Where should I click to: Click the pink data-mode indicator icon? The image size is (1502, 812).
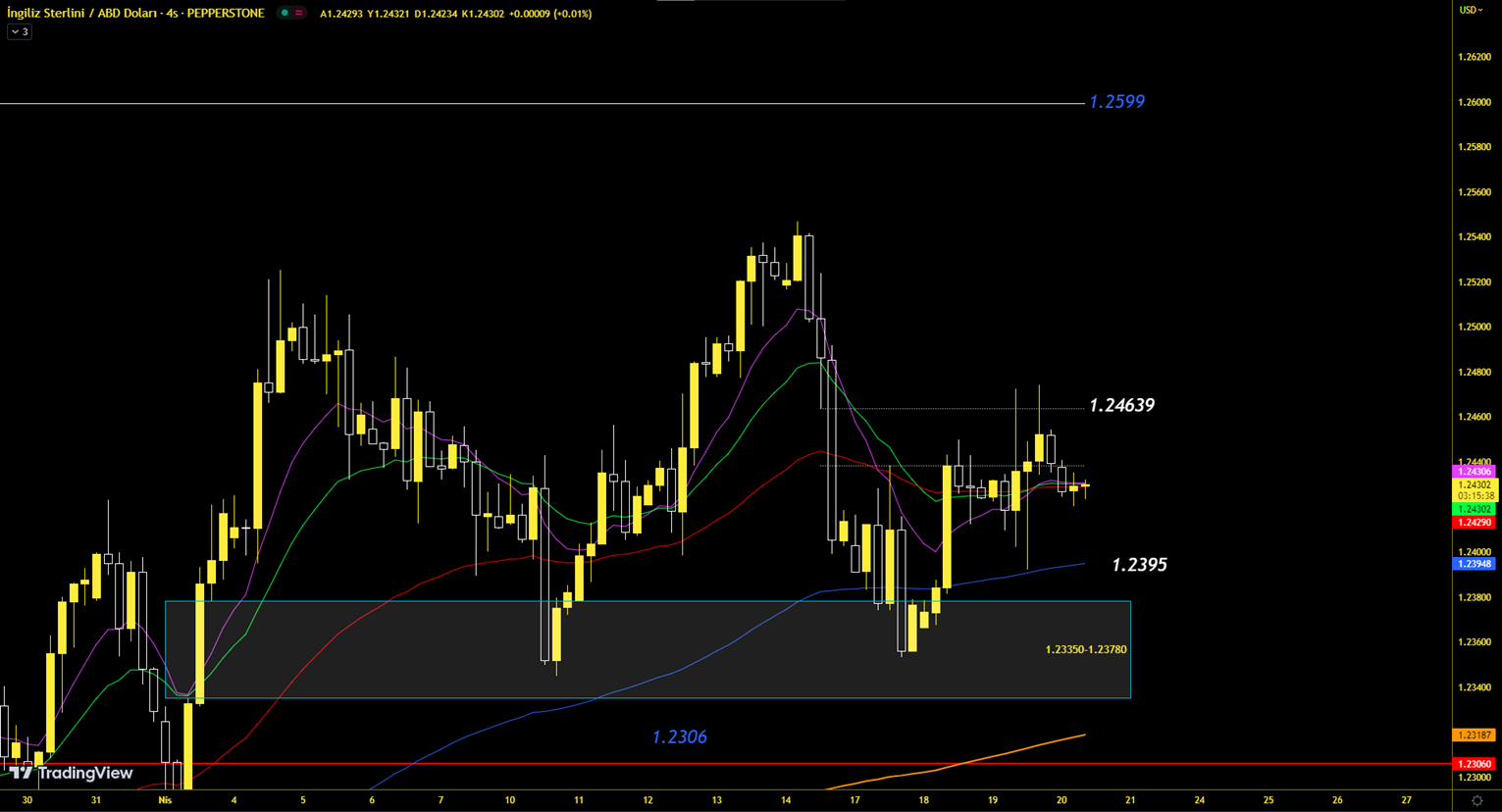coord(298,14)
